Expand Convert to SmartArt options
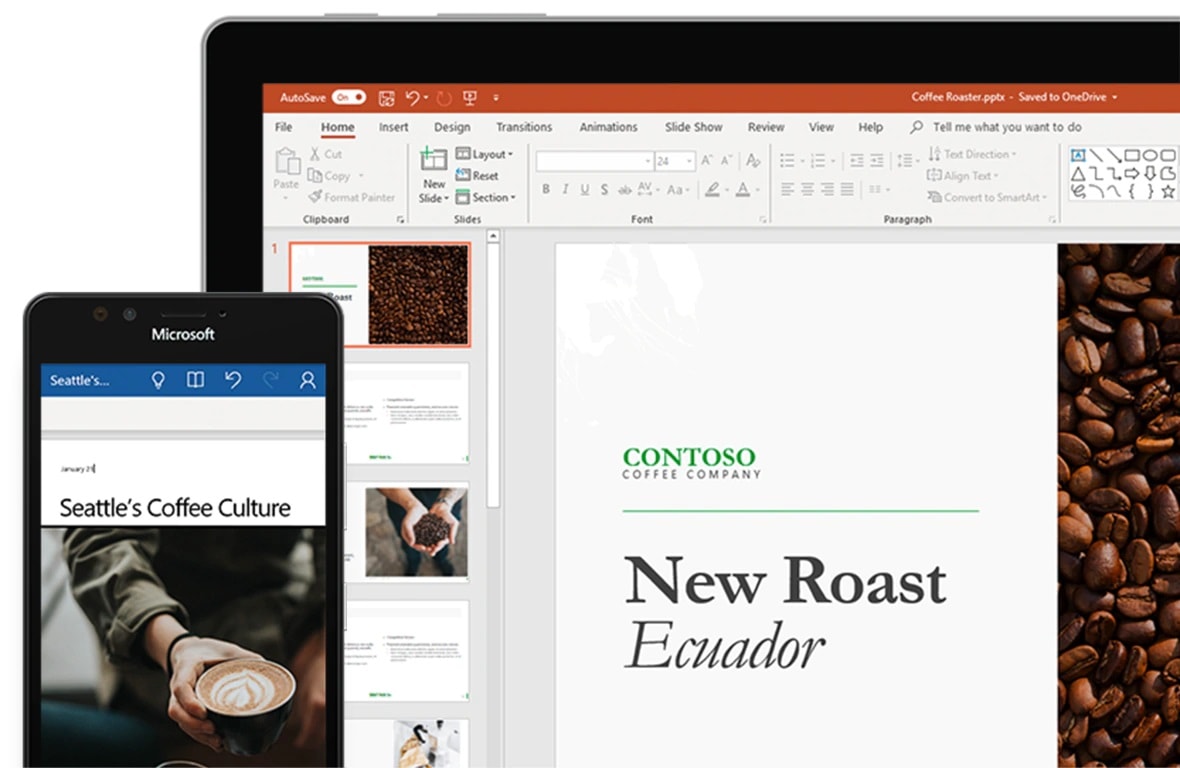This screenshot has height=768, width=1180. (987, 197)
